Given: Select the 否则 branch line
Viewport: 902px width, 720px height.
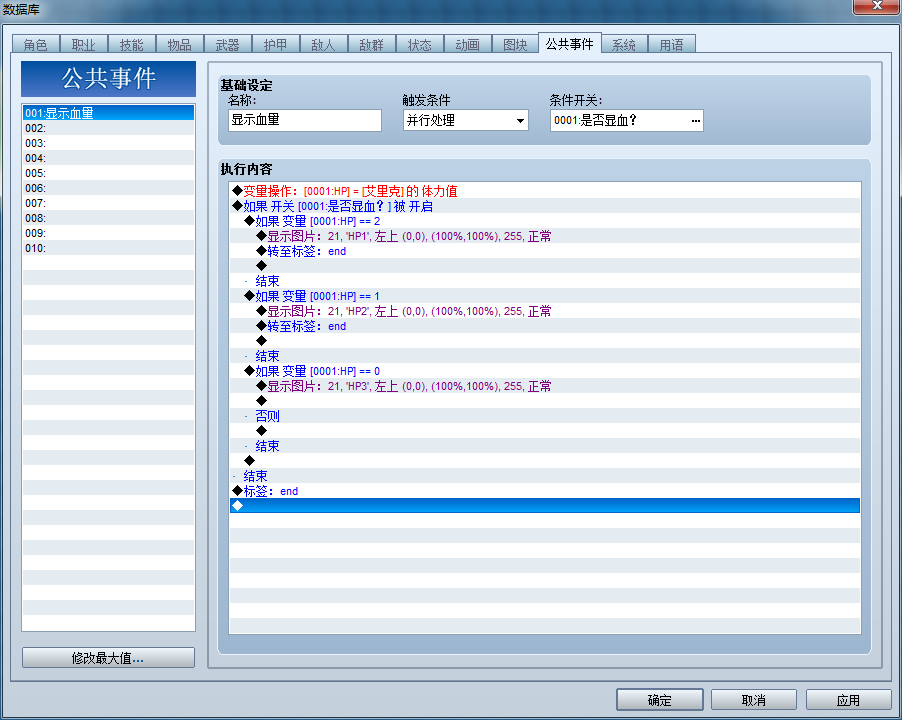Looking at the screenshot, I should click(545, 415).
